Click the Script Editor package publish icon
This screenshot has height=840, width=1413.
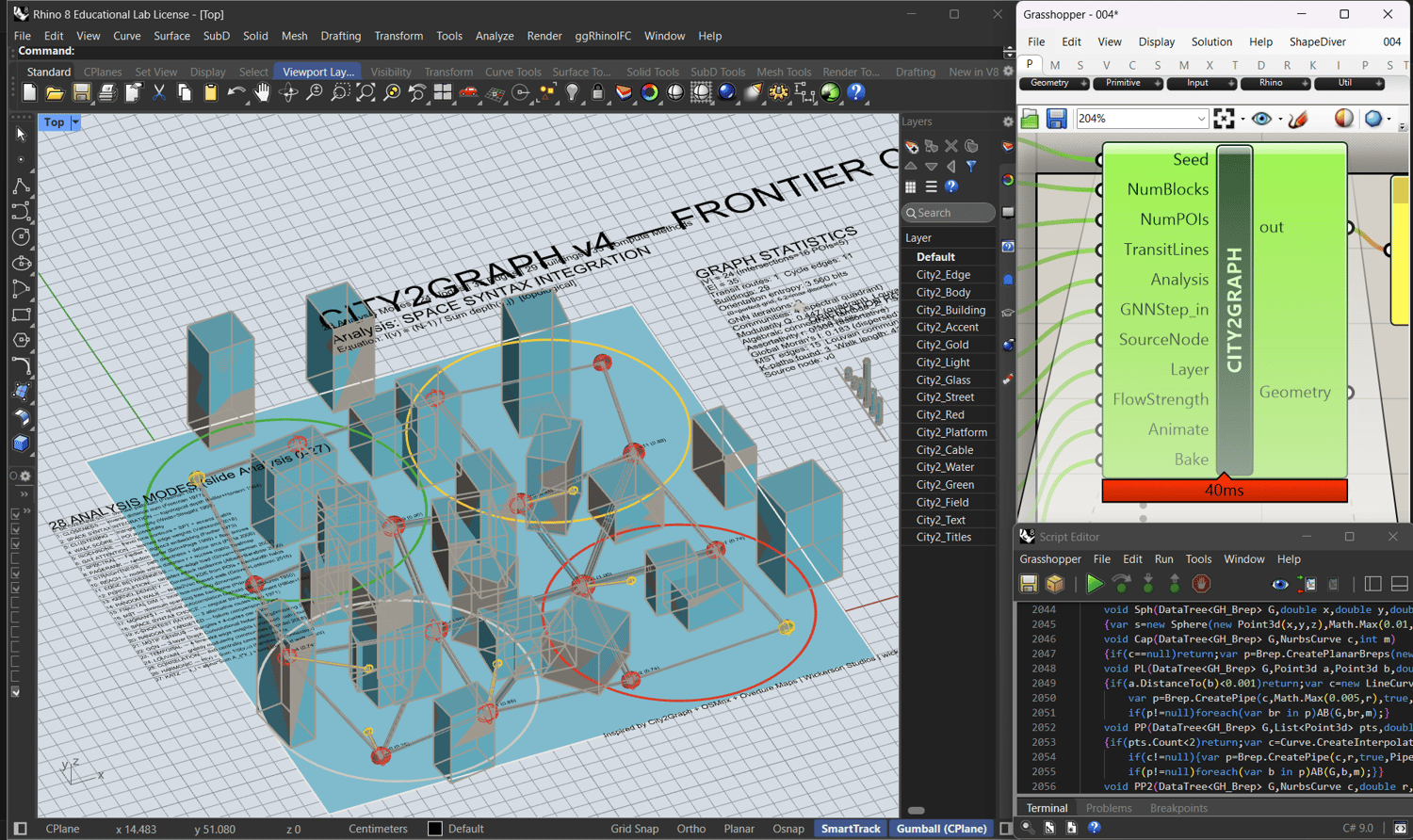coord(1055,584)
